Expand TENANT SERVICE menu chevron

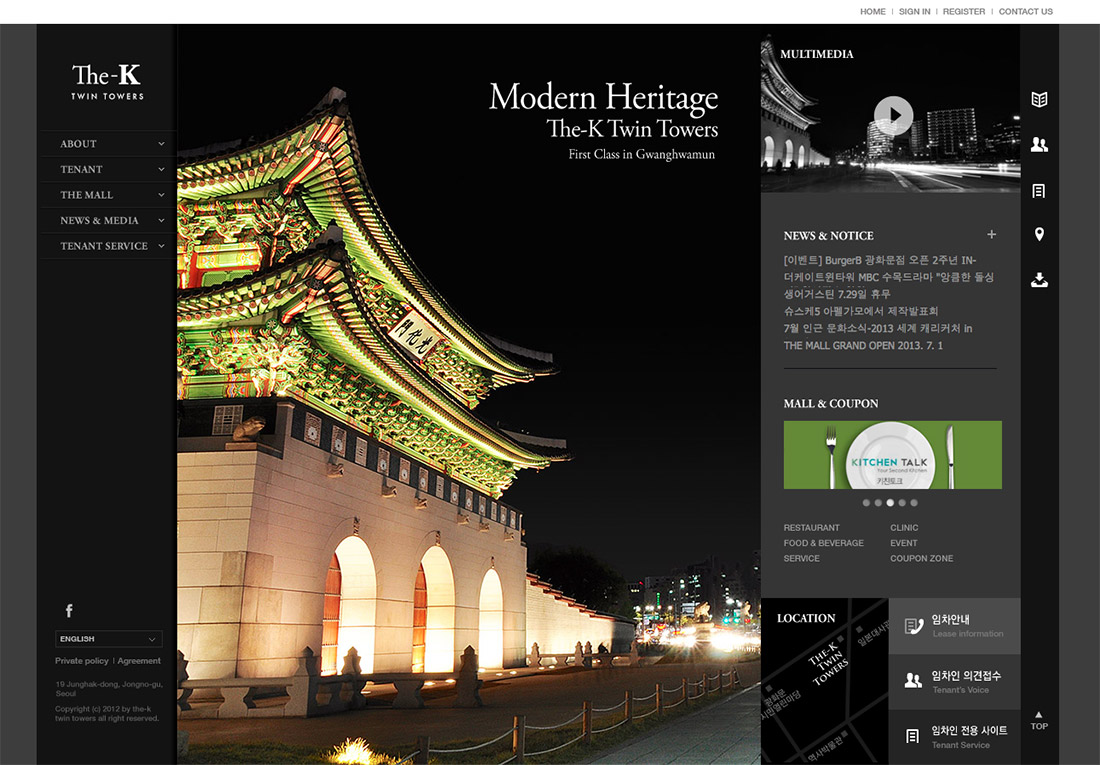tap(161, 246)
